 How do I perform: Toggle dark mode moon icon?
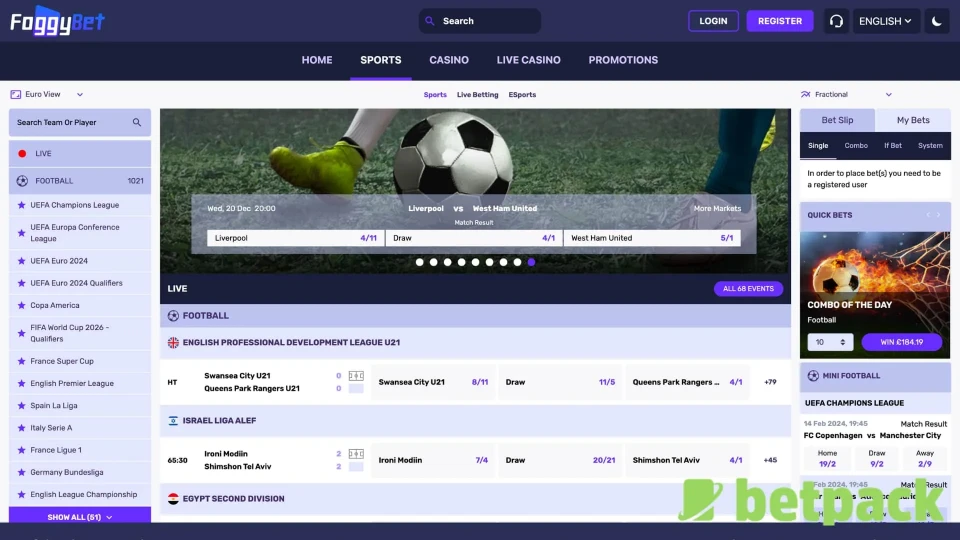click(936, 21)
